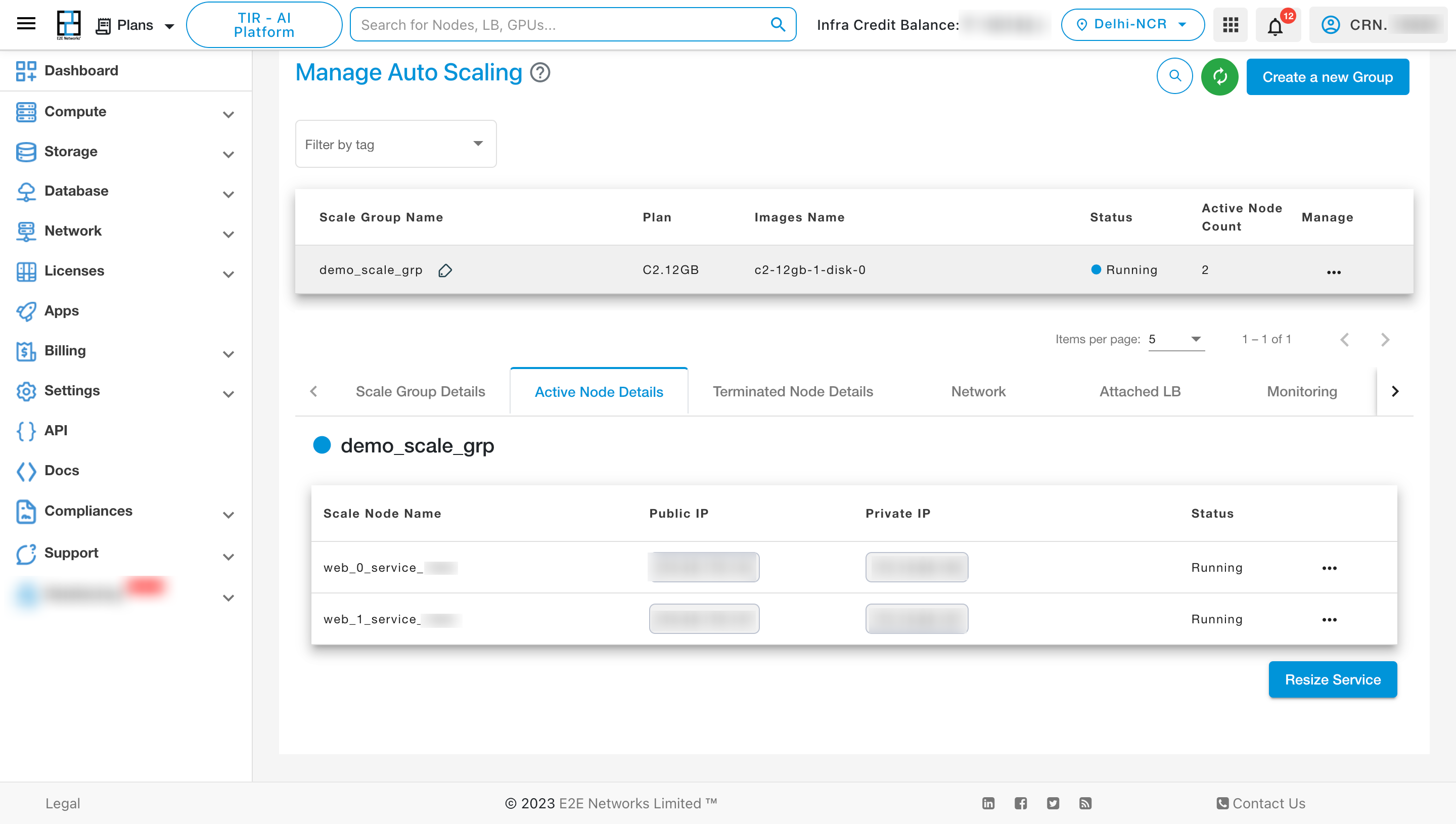Switch to the Network tab
The width and height of the screenshot is (1456, 824).
(978, 392)
